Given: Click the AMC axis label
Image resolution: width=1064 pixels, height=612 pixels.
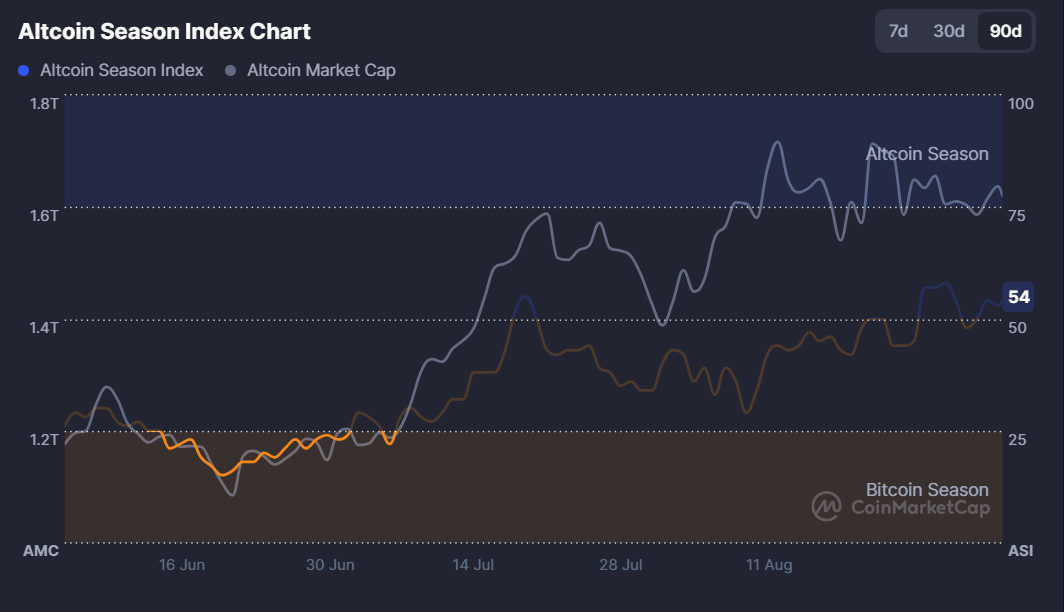Looking at the screenshot, I should [43, 550].
